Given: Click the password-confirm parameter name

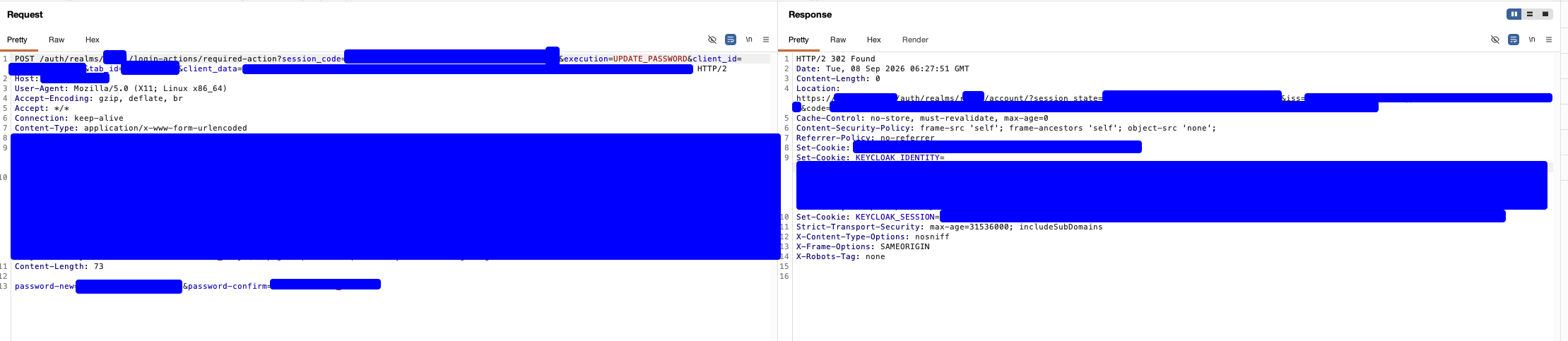Looking at the screenshot, I should click(226, 286).
